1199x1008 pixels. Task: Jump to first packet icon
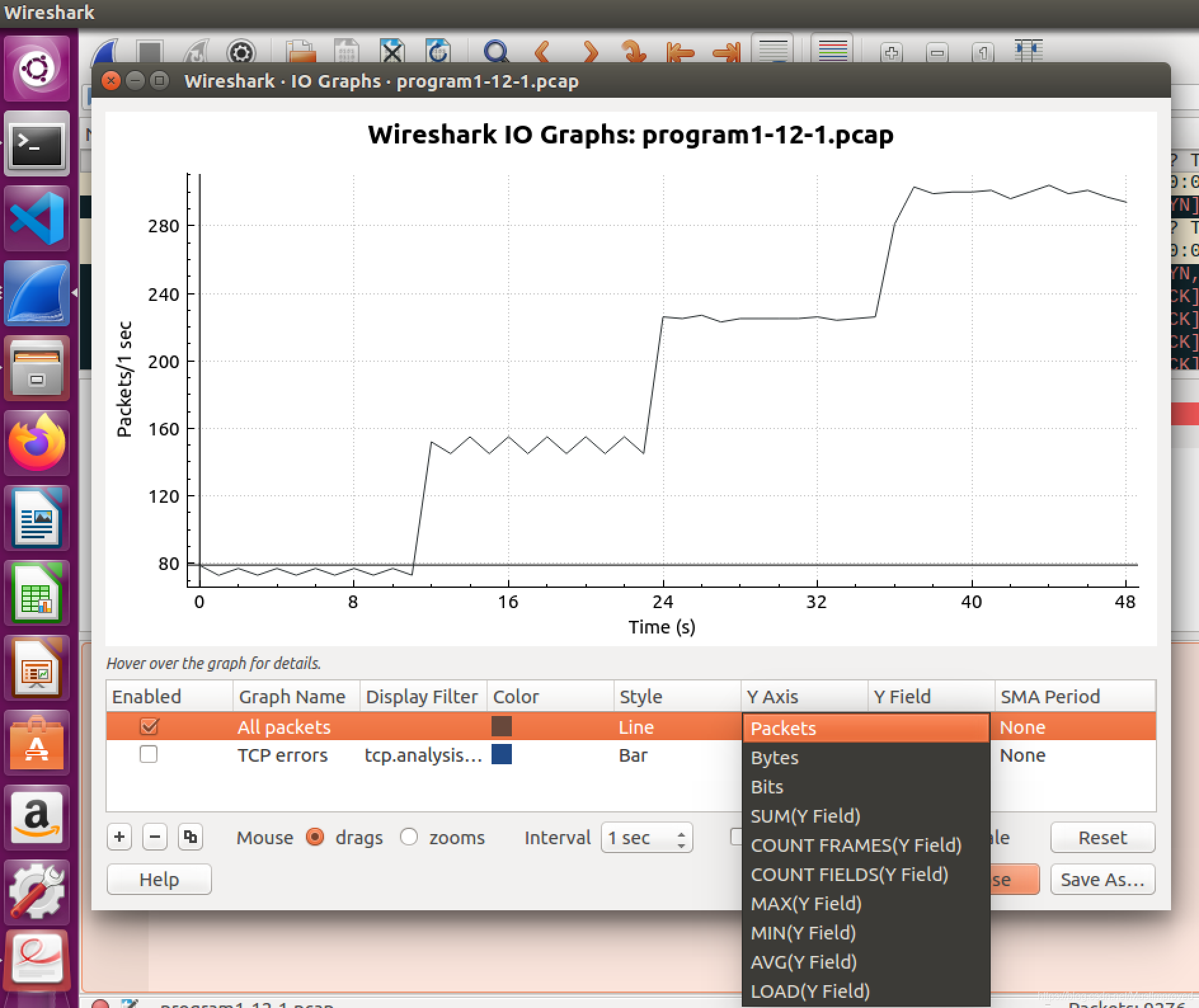click(680, 51)
